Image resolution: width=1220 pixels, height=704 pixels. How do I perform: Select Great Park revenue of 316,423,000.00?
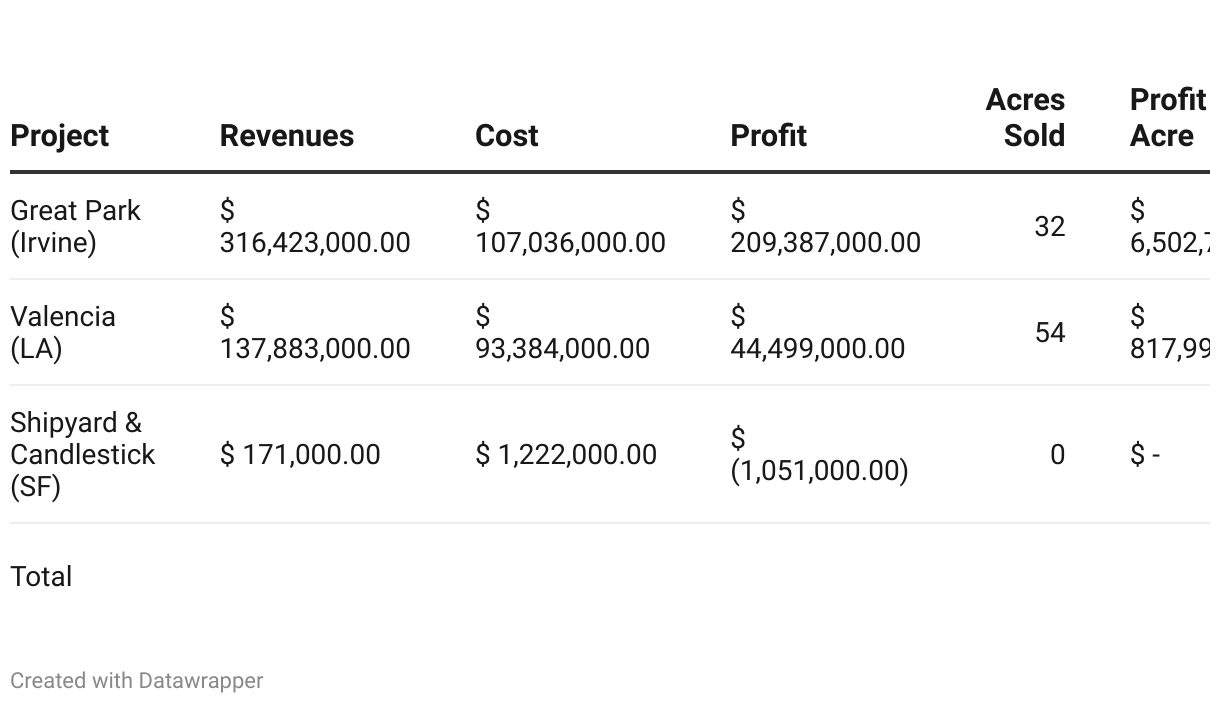pos(315,227)
